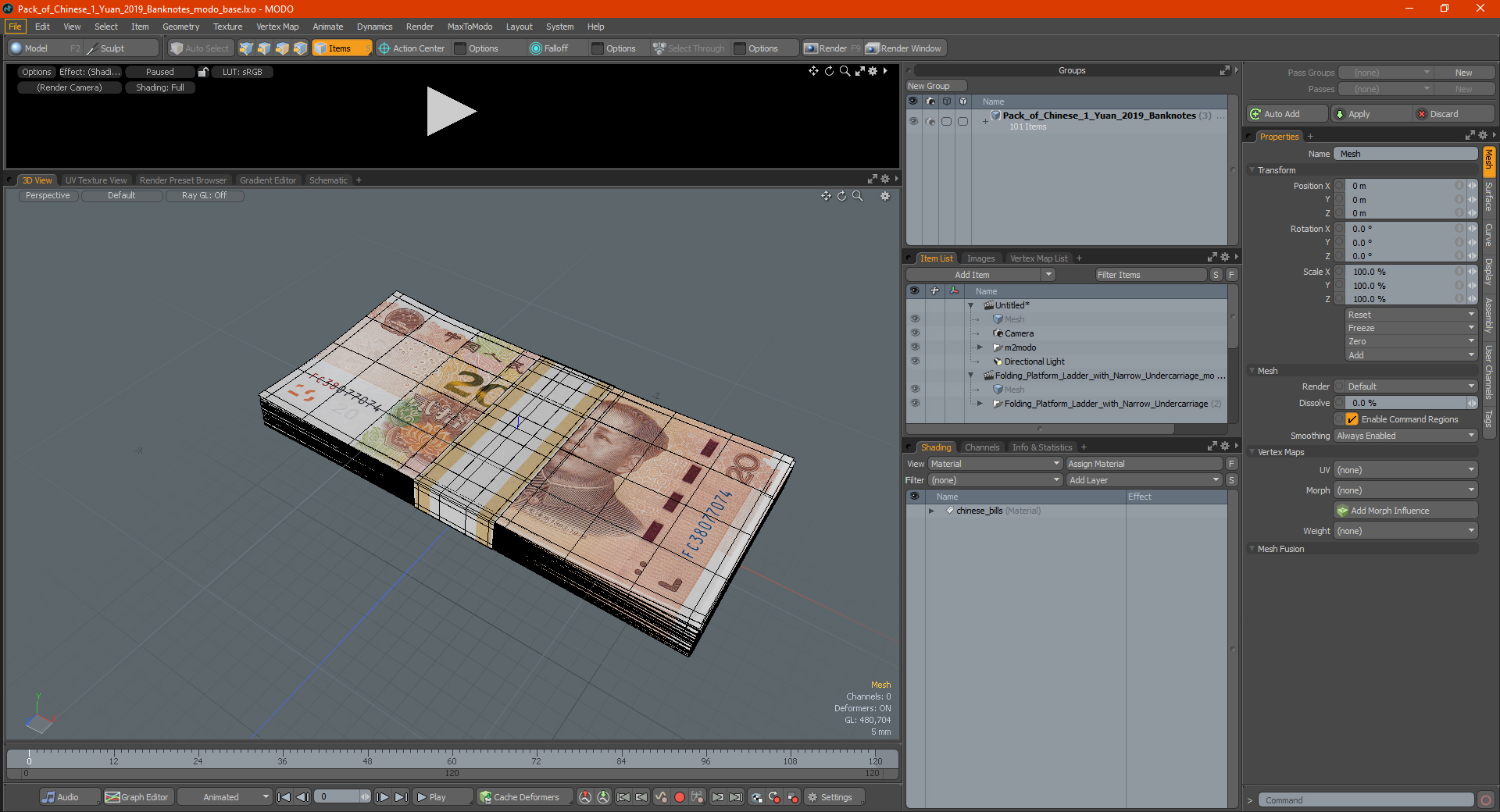Click Add Morph Influence button
The image size is (1500, 812).
click(1405, 511)
